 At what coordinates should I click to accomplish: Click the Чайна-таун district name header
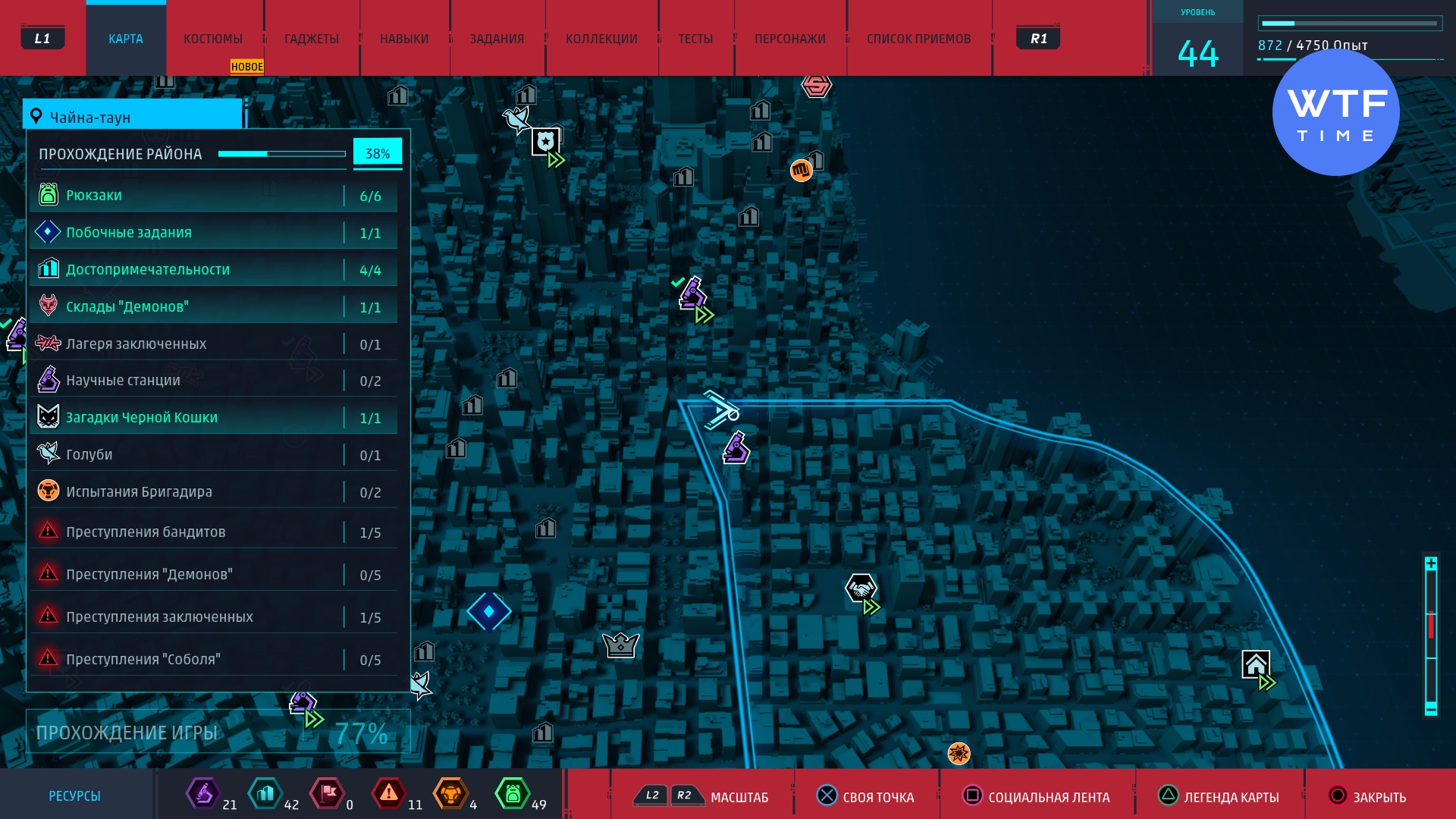[133, 117]
